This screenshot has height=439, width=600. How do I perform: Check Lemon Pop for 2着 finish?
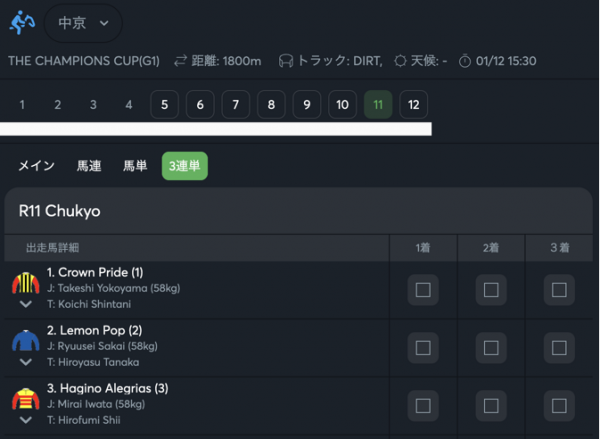click(x=491, y=348)
